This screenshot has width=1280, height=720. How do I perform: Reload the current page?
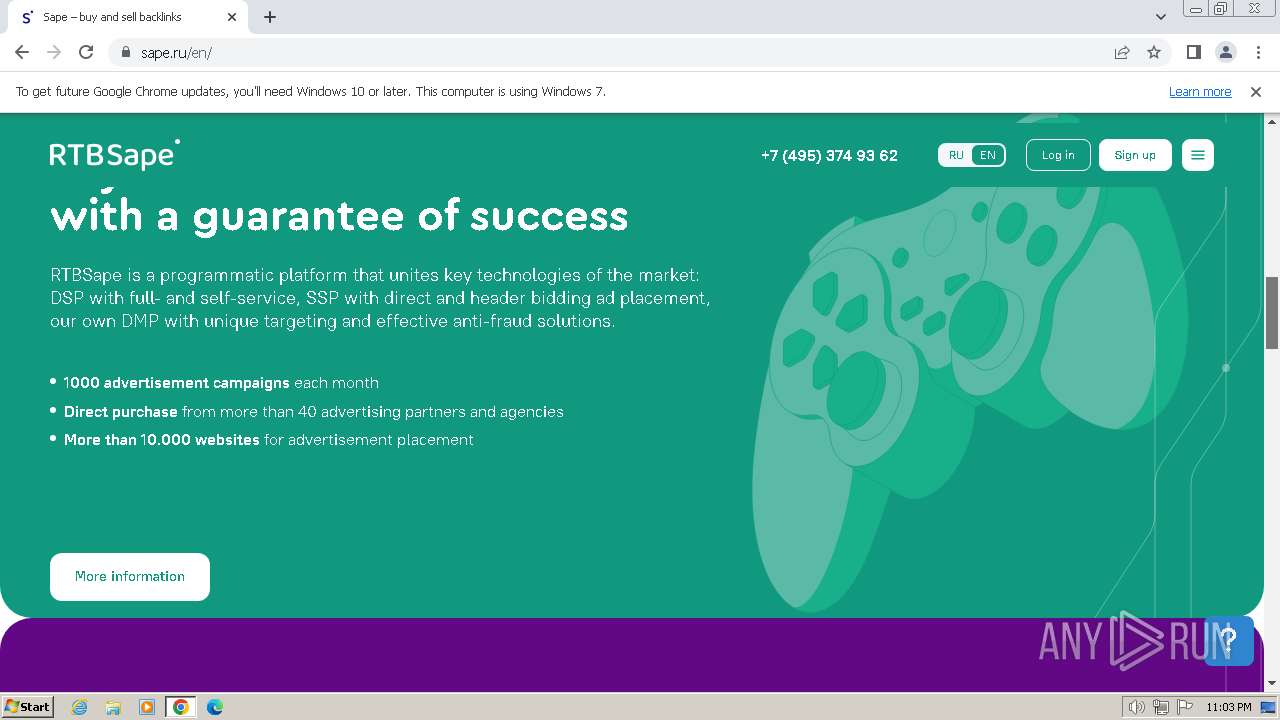click(86, 52)
